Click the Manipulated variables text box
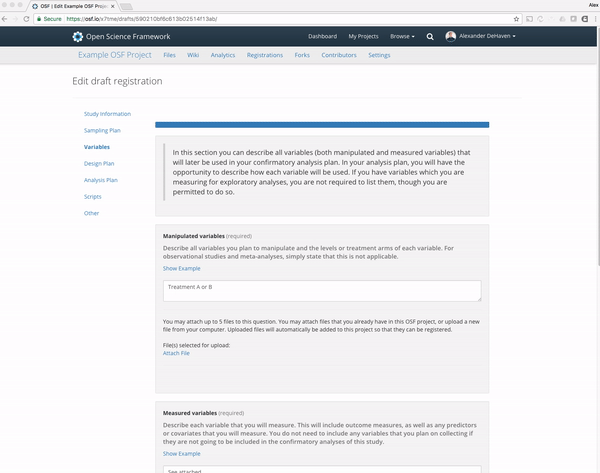The width and height of the screenshot is (600, 473). coord(322,291)
